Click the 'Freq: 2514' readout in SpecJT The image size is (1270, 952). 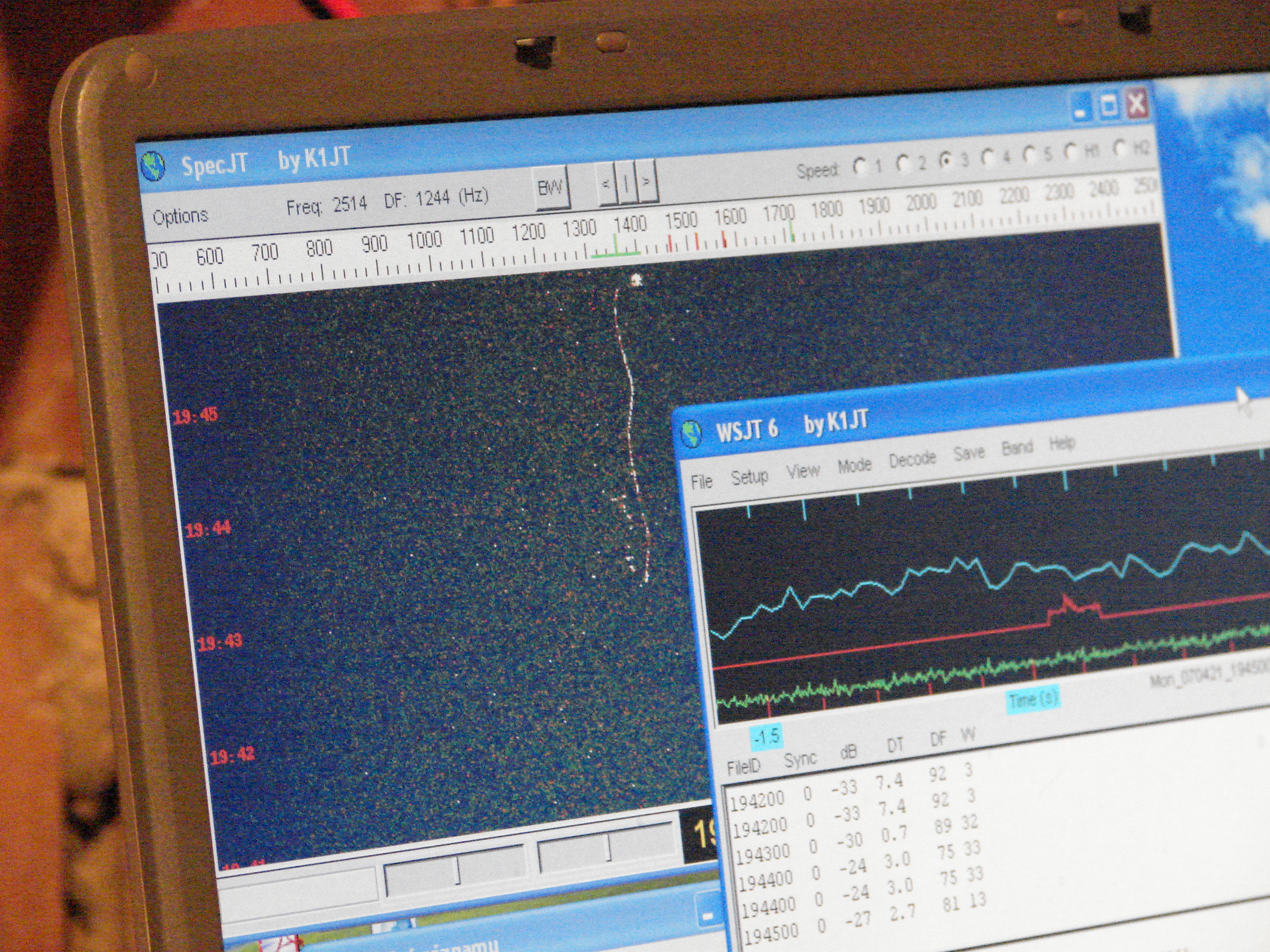[x=327, y=206]
